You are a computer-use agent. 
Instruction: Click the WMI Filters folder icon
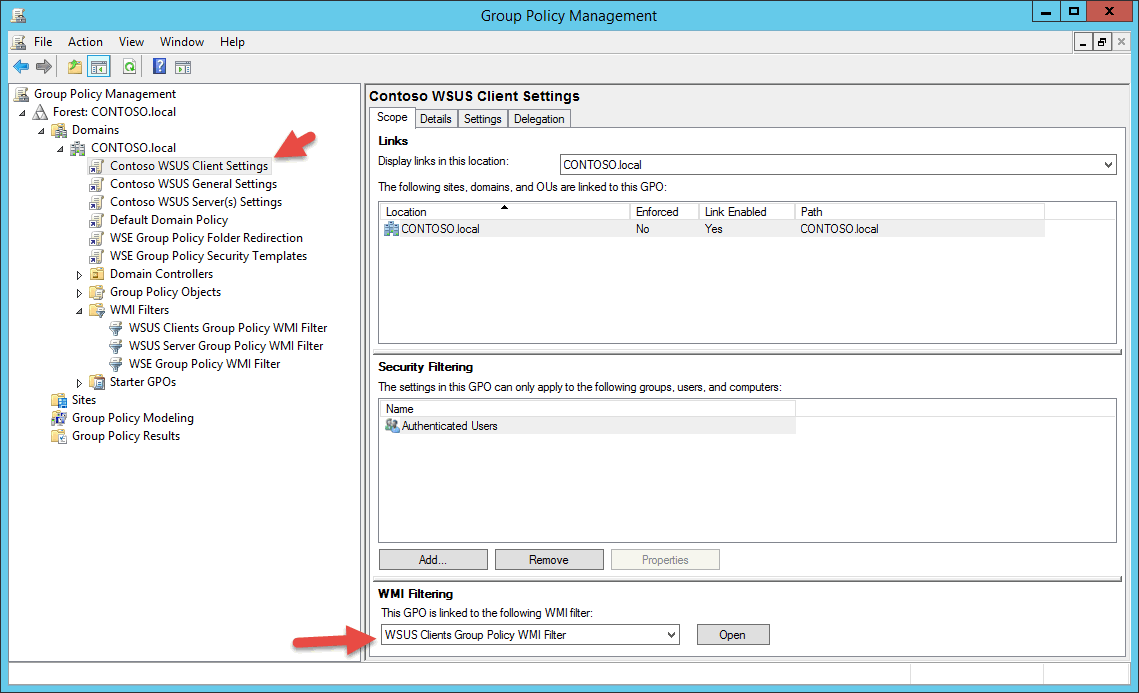point(97,310)
